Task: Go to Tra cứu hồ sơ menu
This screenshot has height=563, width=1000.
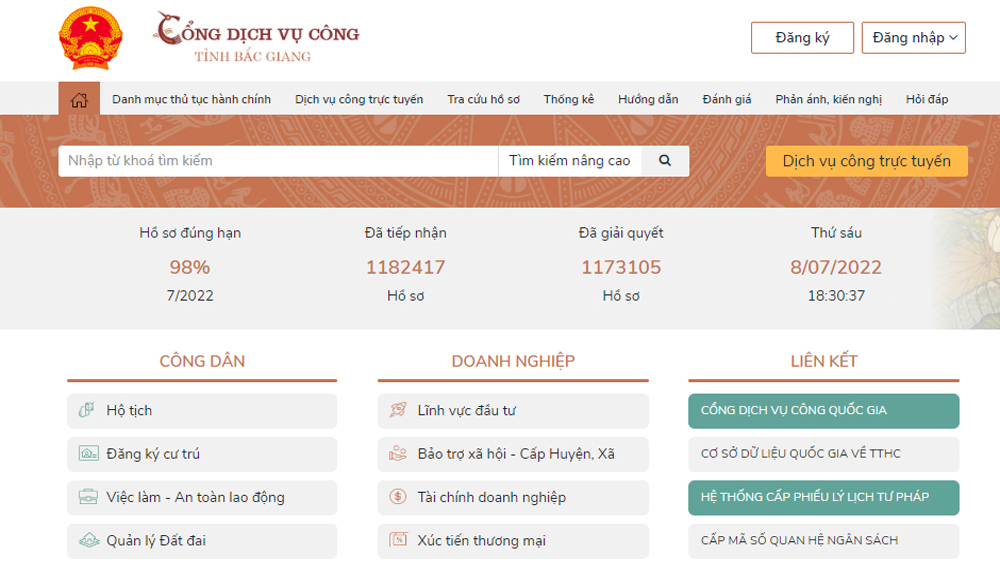Action: coord(483,99)
